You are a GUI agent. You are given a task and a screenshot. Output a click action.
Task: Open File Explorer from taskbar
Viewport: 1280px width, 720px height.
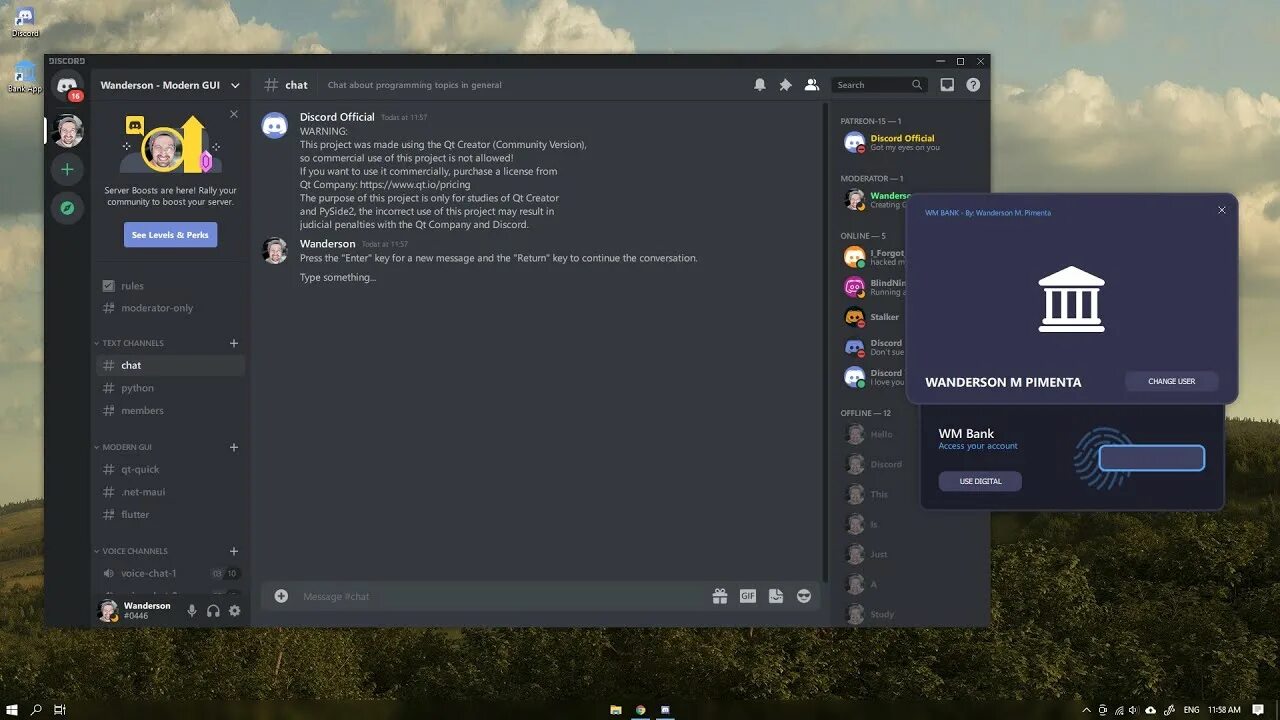point(616,709)
